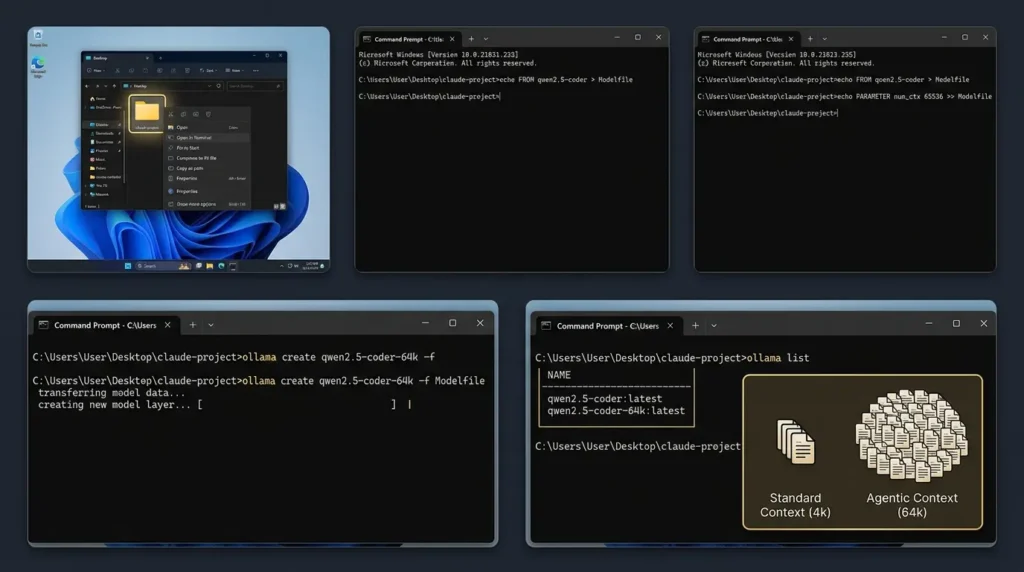Click the Up one level arrow in Explorer
This screenshot has height=572, width=1024.
[x=114, y=86]
